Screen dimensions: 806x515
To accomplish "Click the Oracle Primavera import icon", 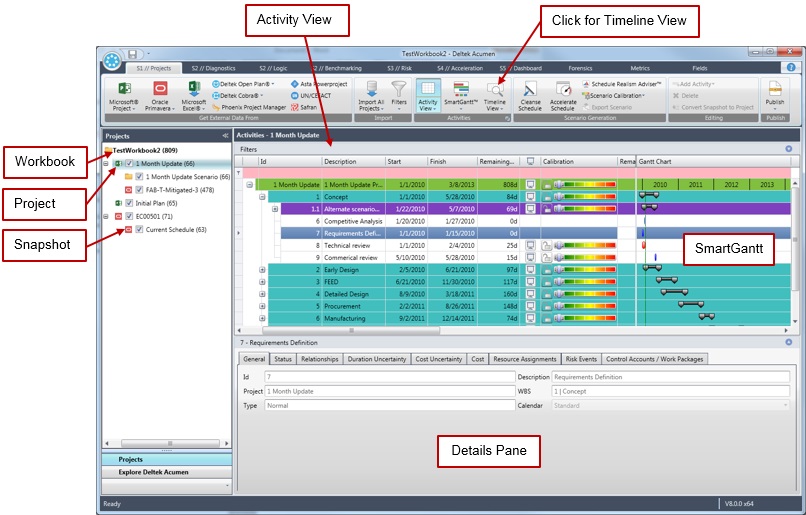I will click(x=160, y=91).
